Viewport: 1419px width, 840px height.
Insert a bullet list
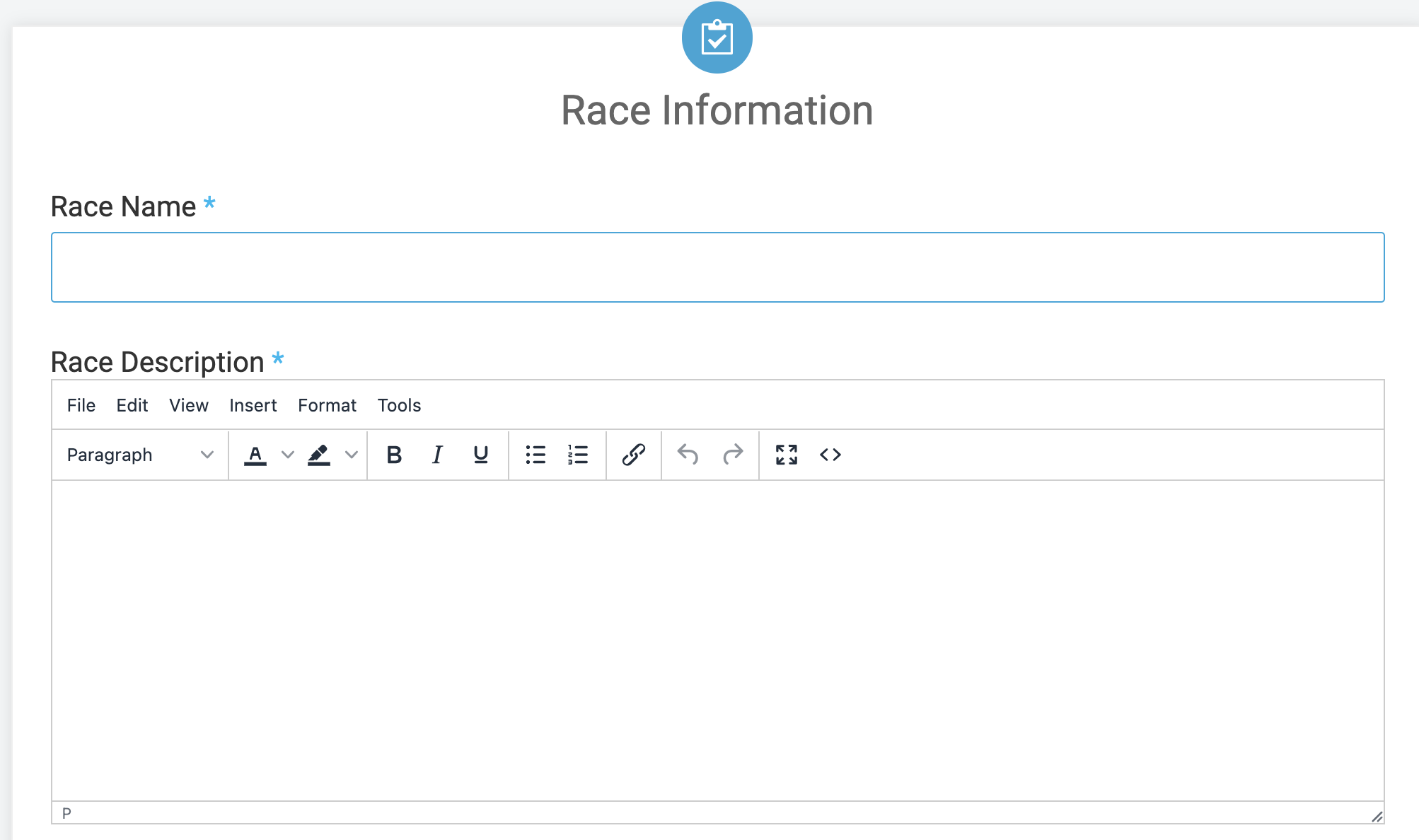point(535,455)
